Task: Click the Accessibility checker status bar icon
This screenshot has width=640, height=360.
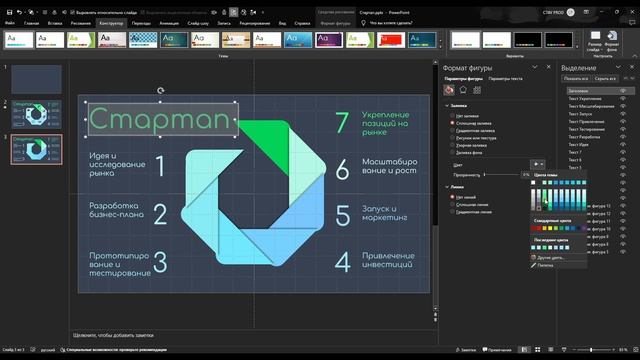Action: point(62,350)
